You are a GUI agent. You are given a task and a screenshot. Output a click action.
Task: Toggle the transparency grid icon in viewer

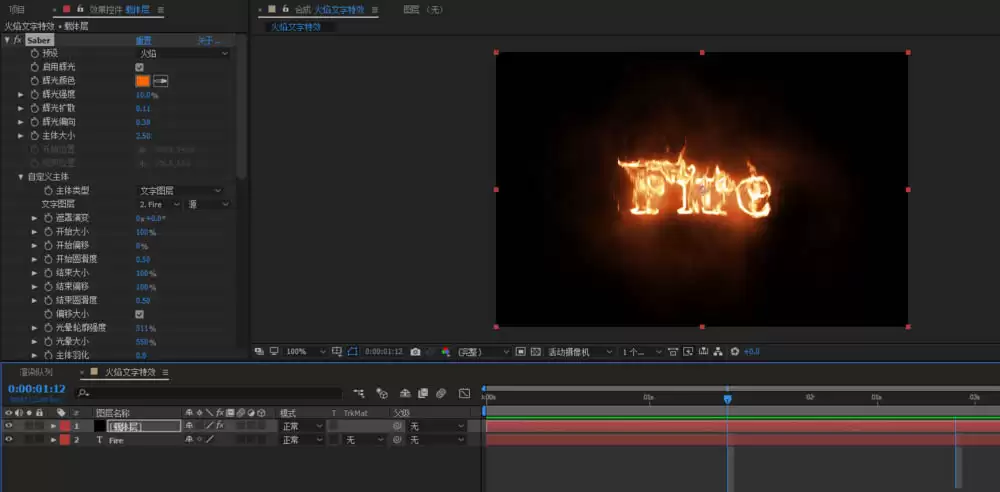(536, 352)
